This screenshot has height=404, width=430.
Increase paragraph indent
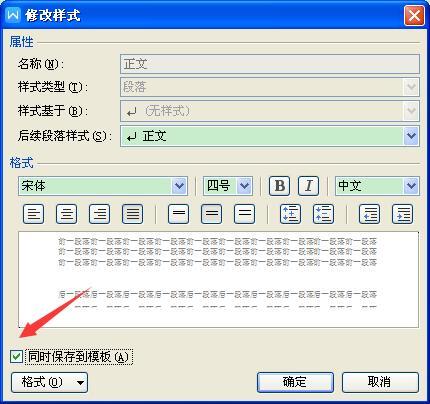403,214
